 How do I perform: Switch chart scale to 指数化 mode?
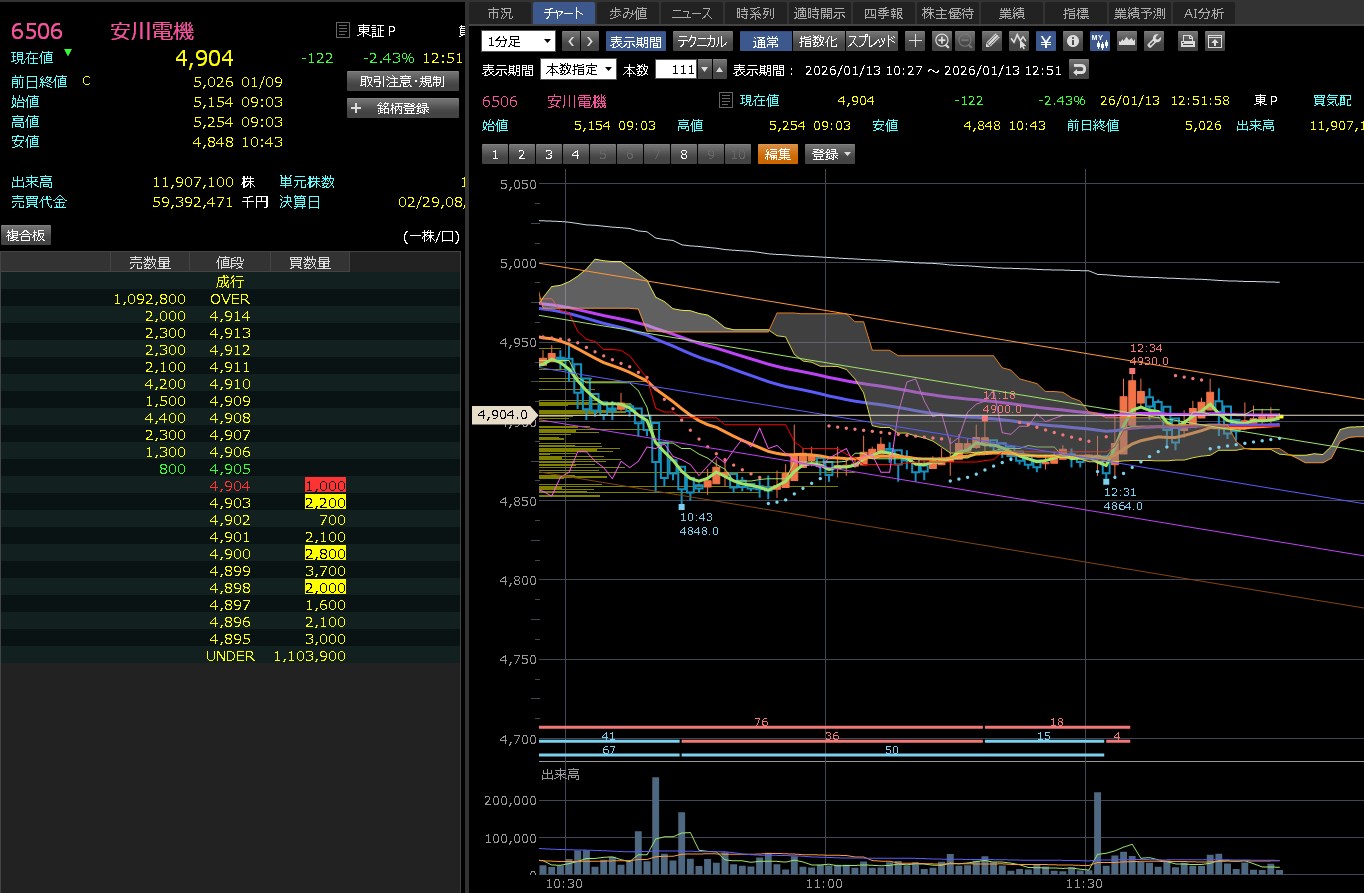point(817,41)
